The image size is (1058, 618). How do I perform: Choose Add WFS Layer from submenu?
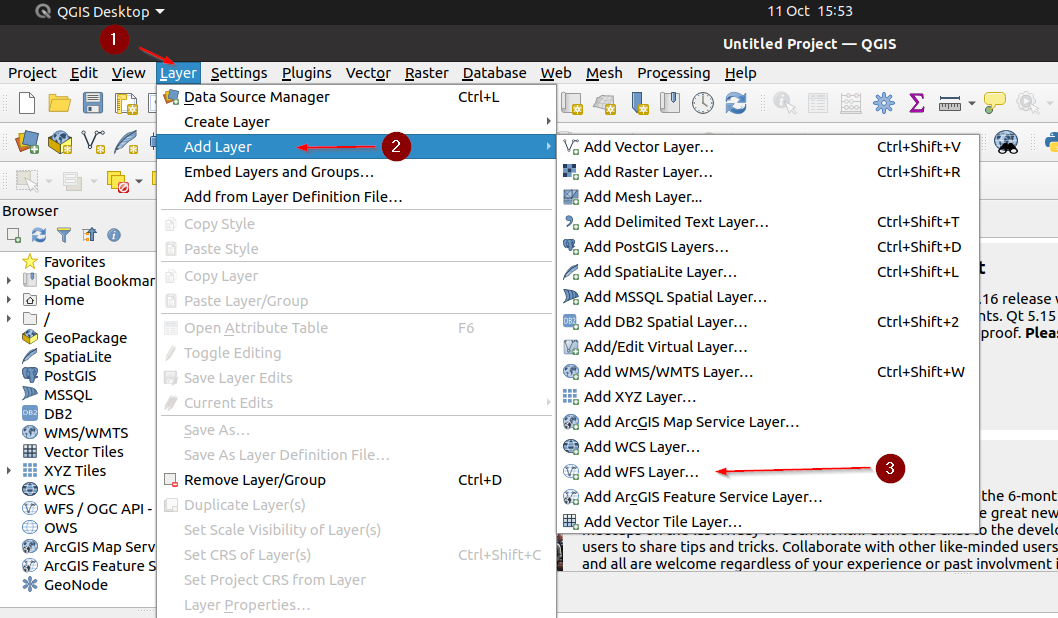(768, 472)
